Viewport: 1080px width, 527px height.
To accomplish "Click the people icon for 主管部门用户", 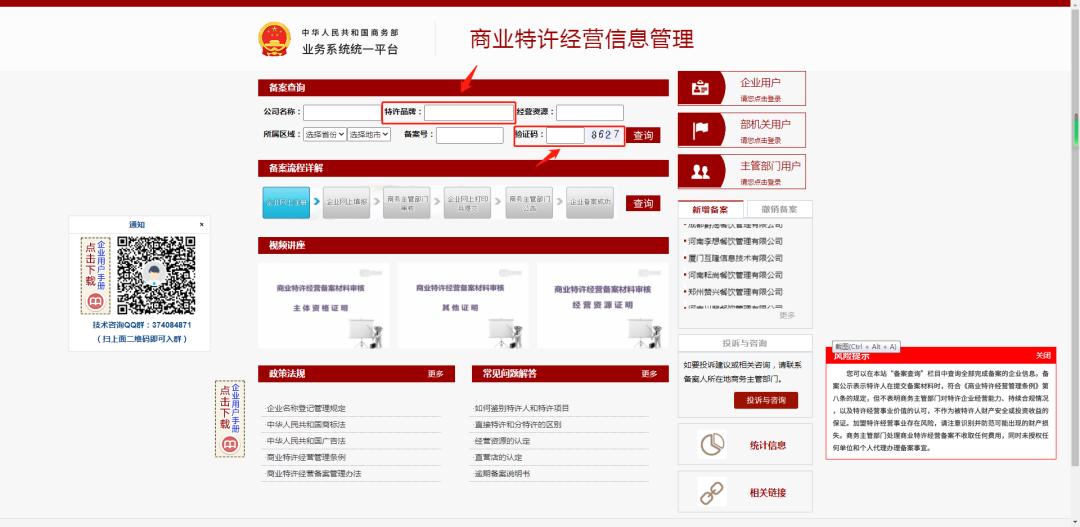I will pos(700,172).
